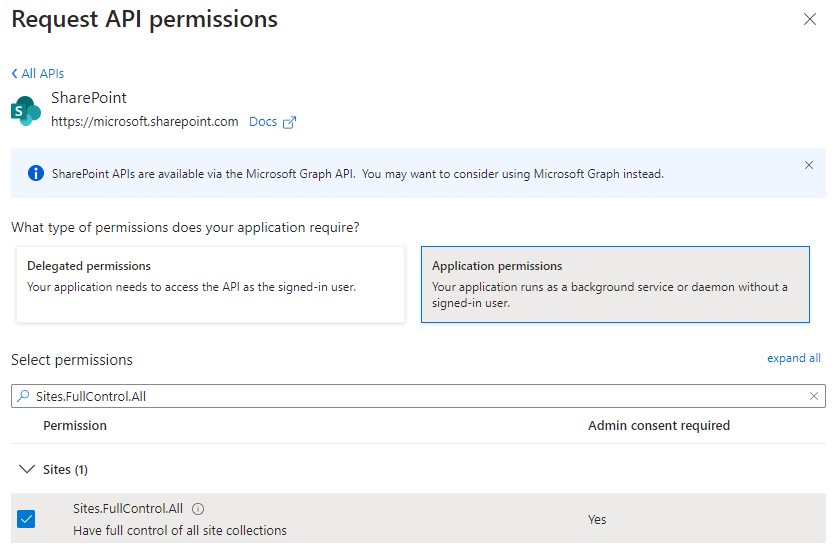Dismiss the Microsoft Graph info banner
This screenshot has height=552, width=836.
[x=808, y=165]
